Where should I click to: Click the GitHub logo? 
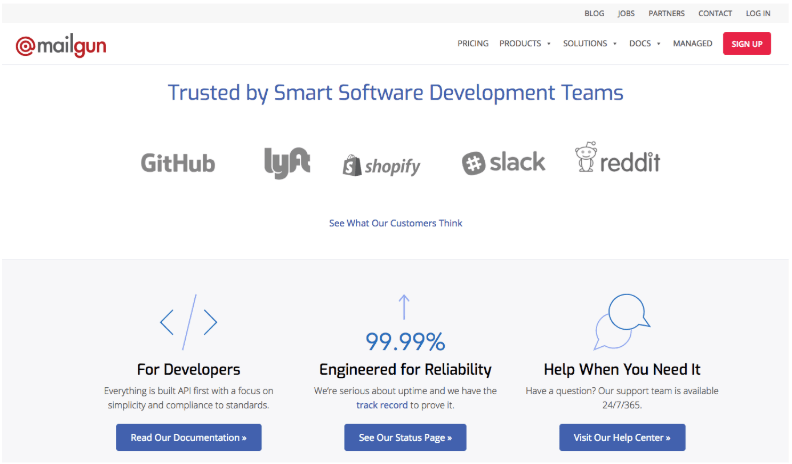(x=178, y=163)
